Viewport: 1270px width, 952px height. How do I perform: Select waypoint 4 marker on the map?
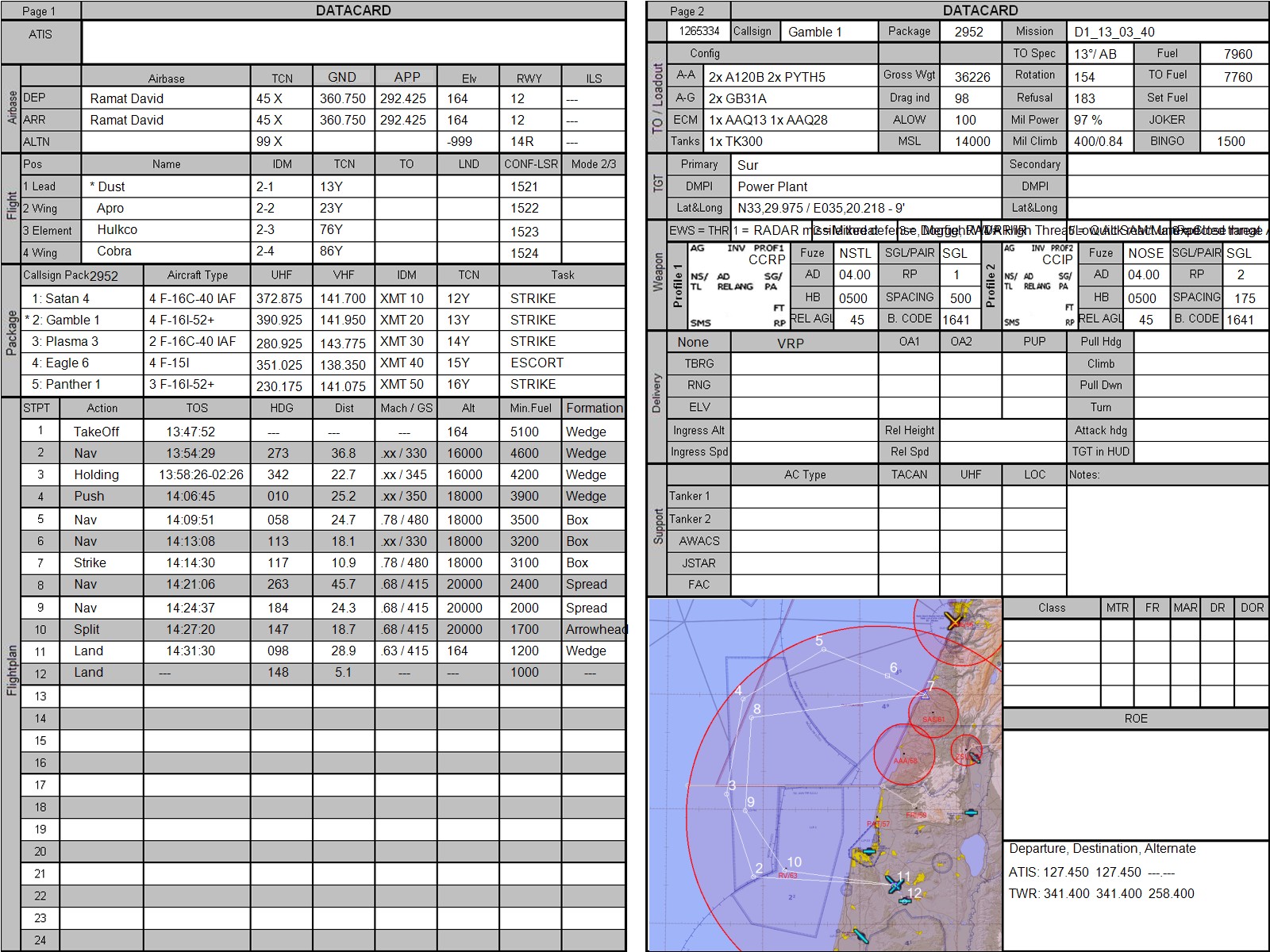(745, 699)
